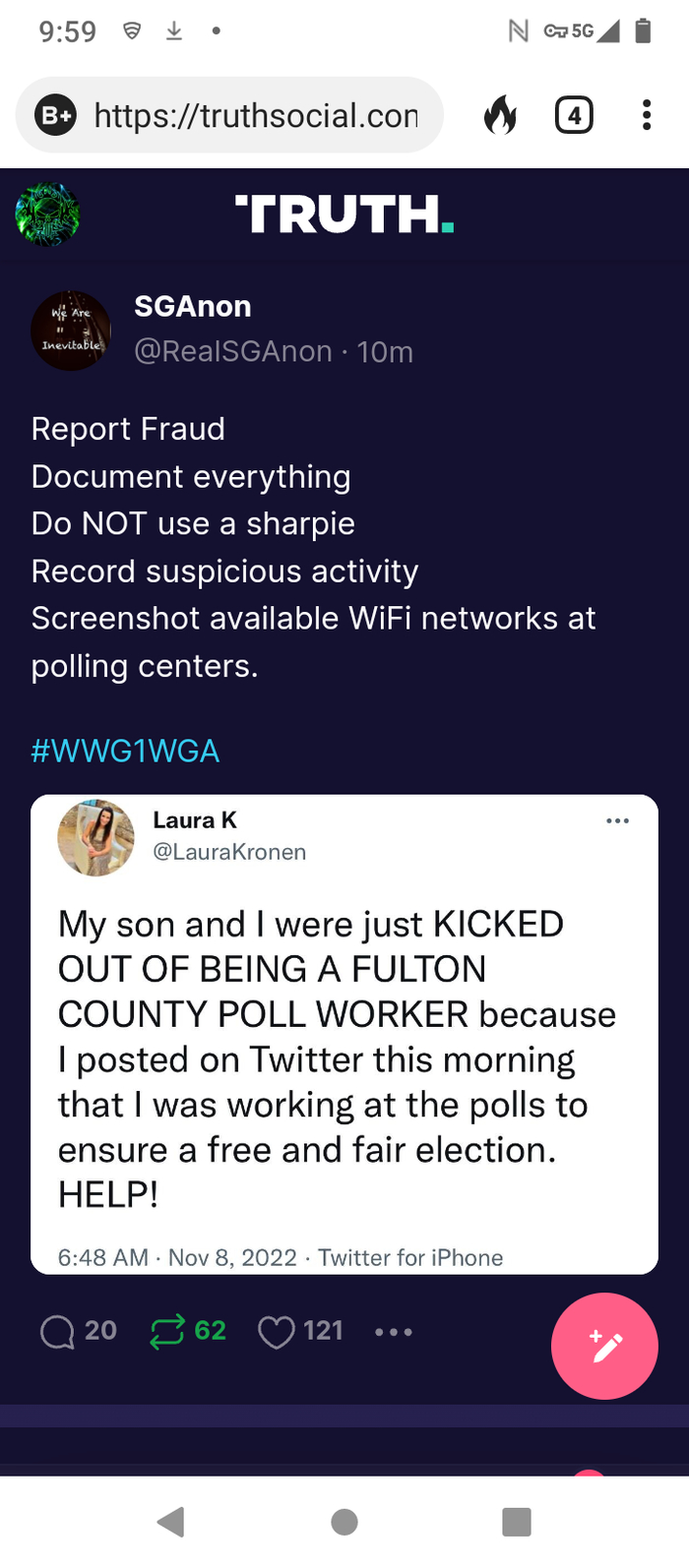
Task: Open post options three-dot menu
Action: tap(394, 1332)
